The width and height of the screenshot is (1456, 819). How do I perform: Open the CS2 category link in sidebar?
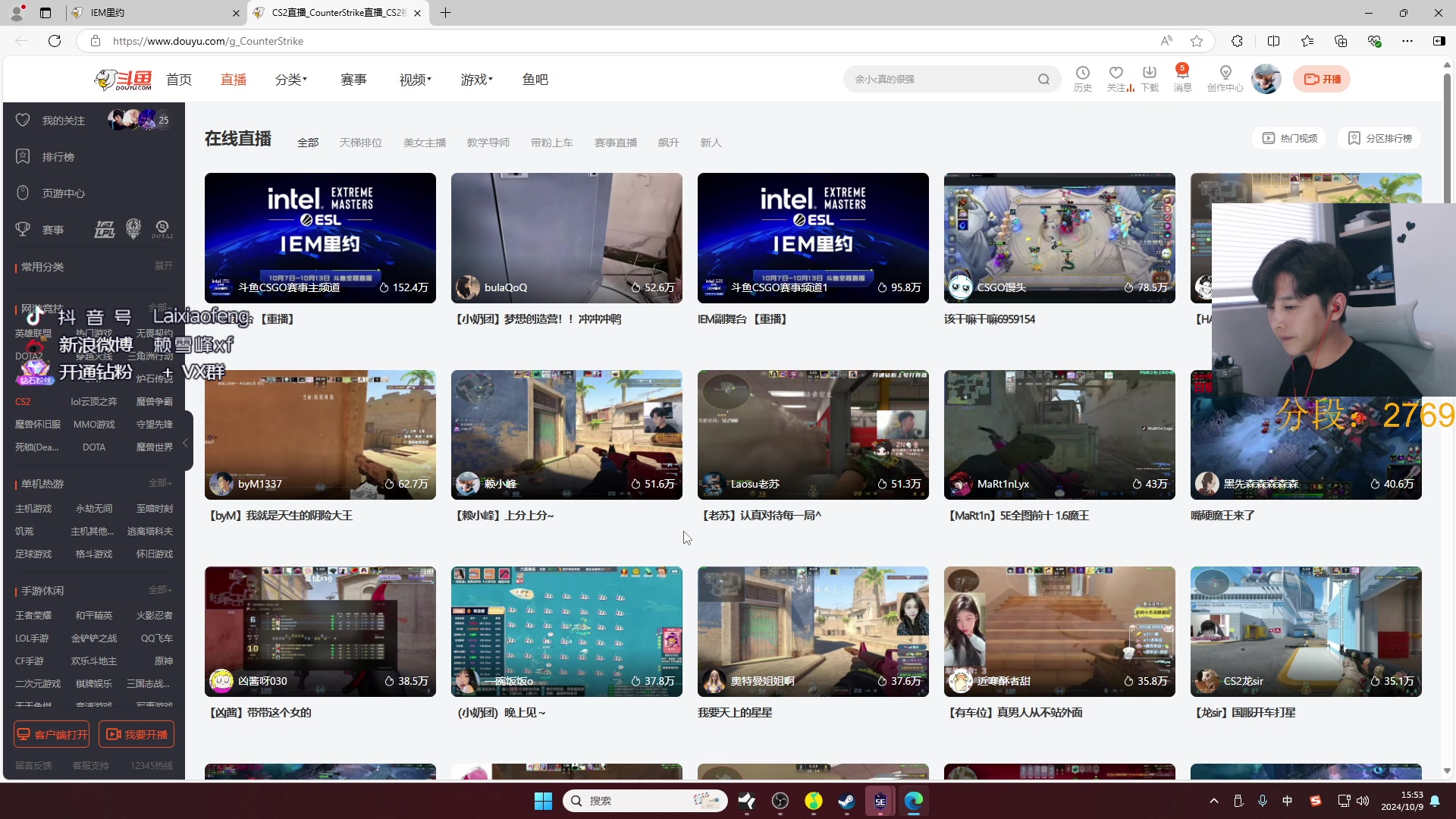coord(23,402)
